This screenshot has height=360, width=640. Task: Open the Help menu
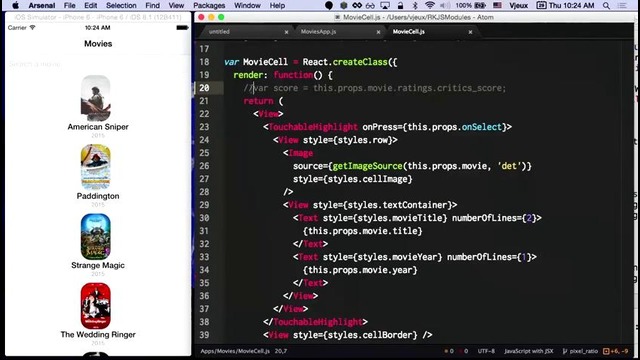tap(277, 5)
